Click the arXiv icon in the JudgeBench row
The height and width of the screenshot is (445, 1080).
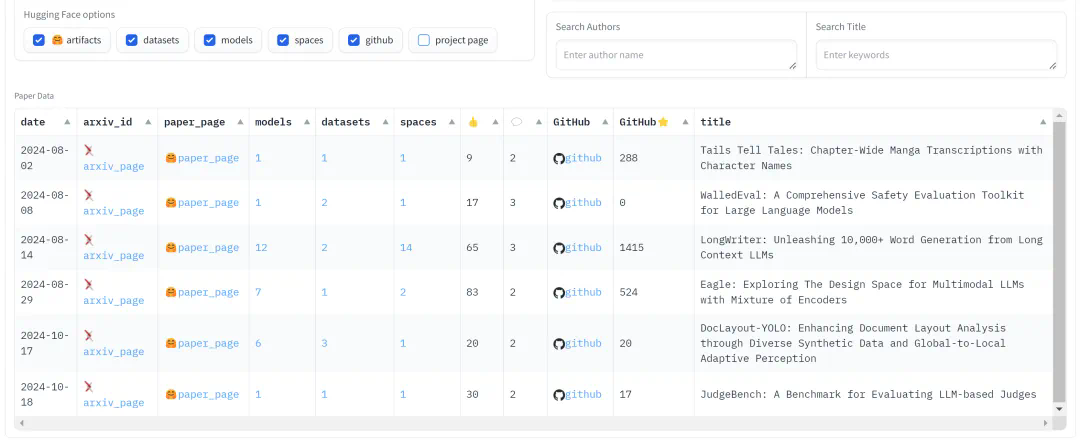88,386
